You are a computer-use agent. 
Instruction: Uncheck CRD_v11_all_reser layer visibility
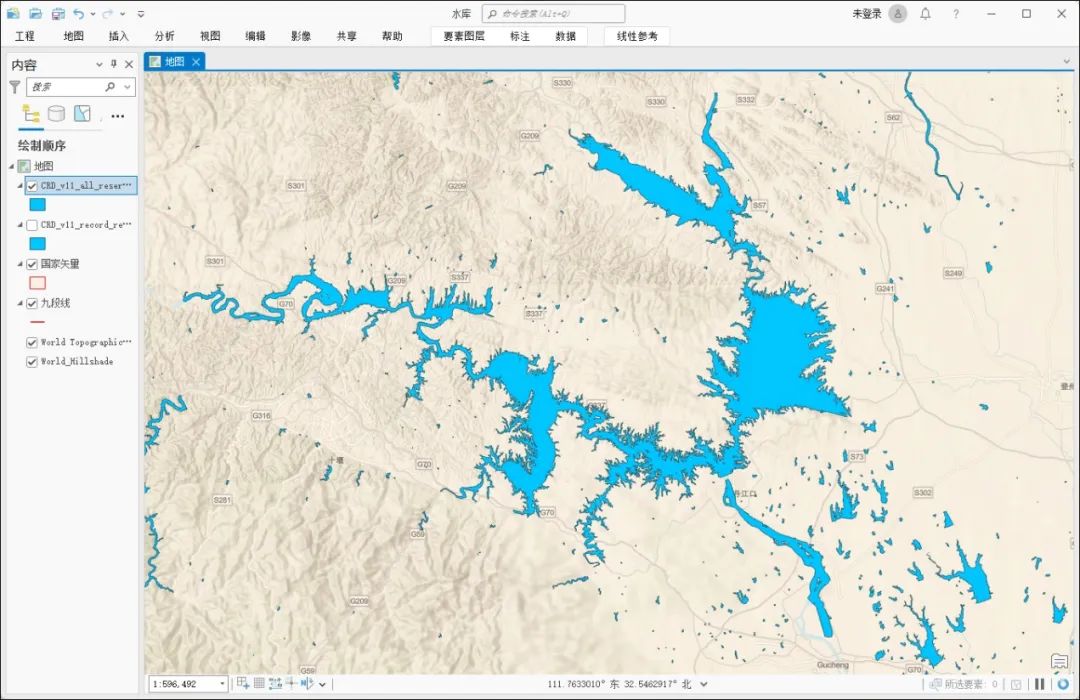(x=32, y=186)
